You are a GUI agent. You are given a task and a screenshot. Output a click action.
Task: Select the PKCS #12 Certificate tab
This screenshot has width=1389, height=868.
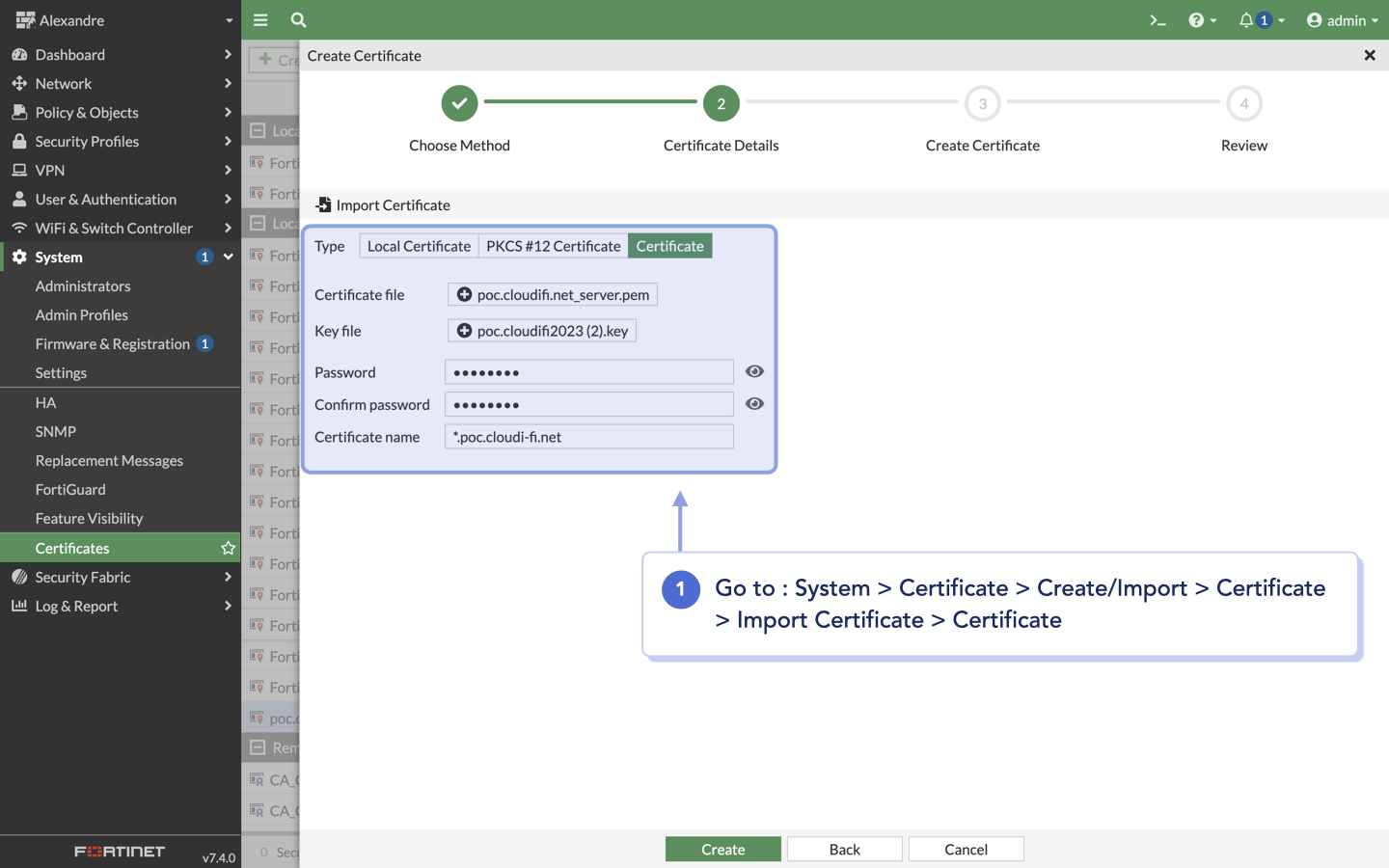click(x=553, y=245)
